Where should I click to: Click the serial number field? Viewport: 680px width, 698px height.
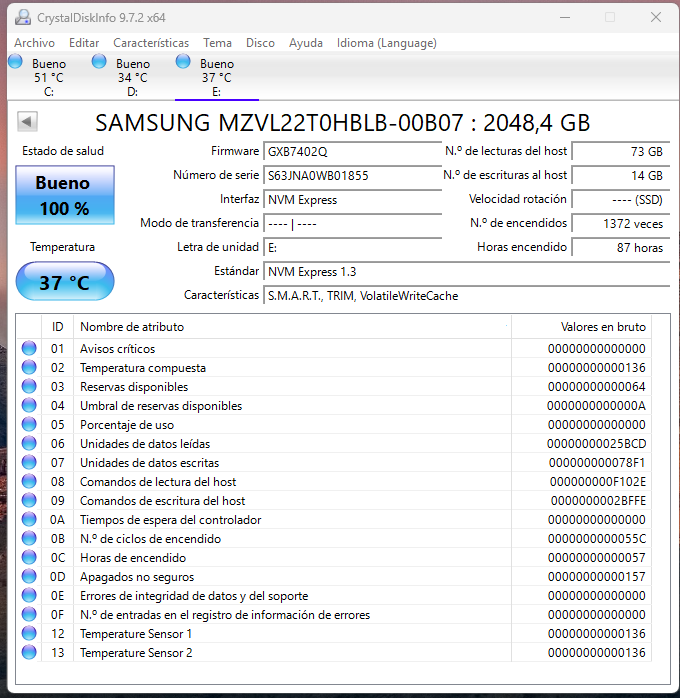click(x=352, y=176)
